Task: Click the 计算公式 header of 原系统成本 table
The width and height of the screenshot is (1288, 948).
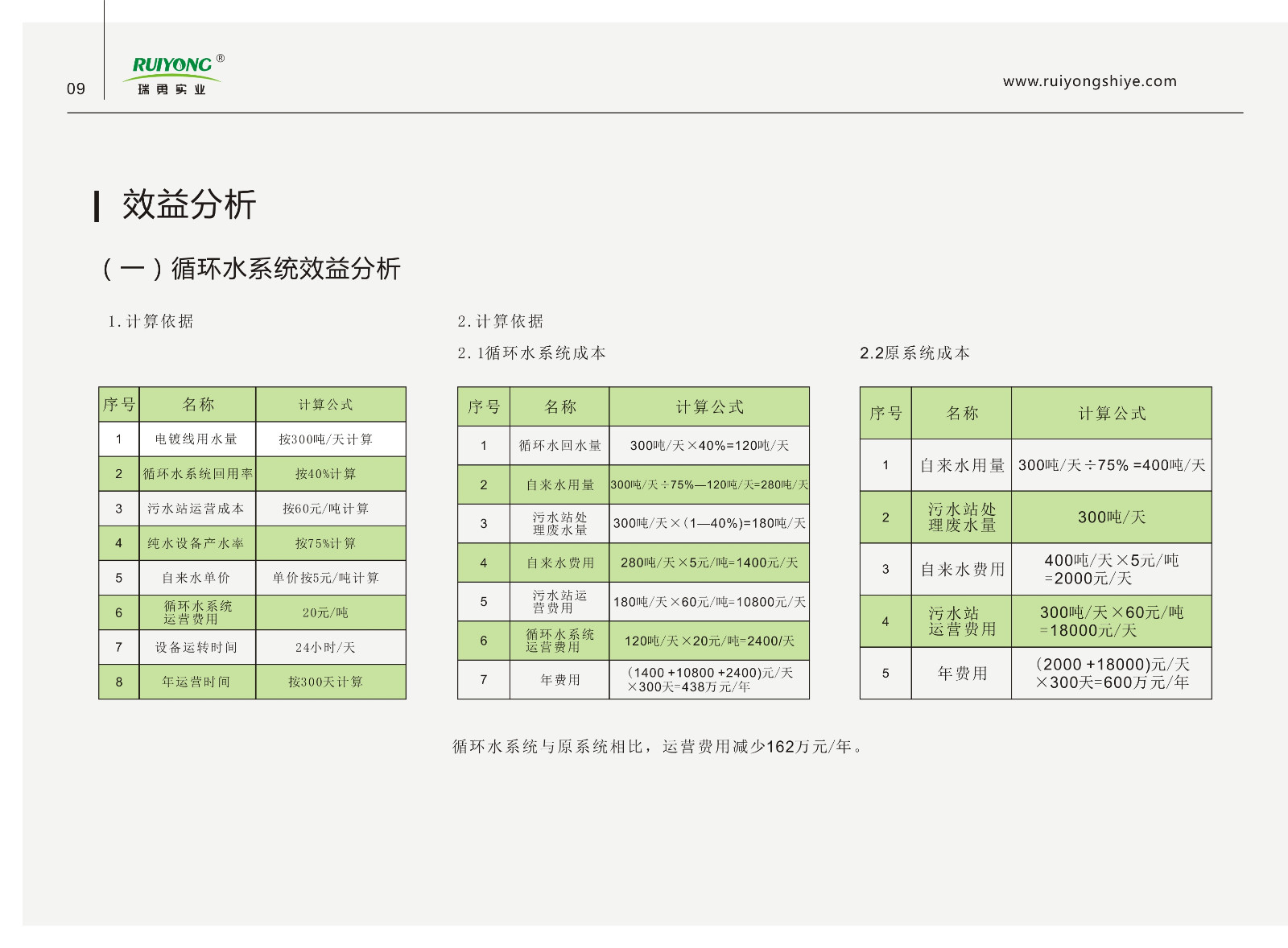Action: point(1112,414)
